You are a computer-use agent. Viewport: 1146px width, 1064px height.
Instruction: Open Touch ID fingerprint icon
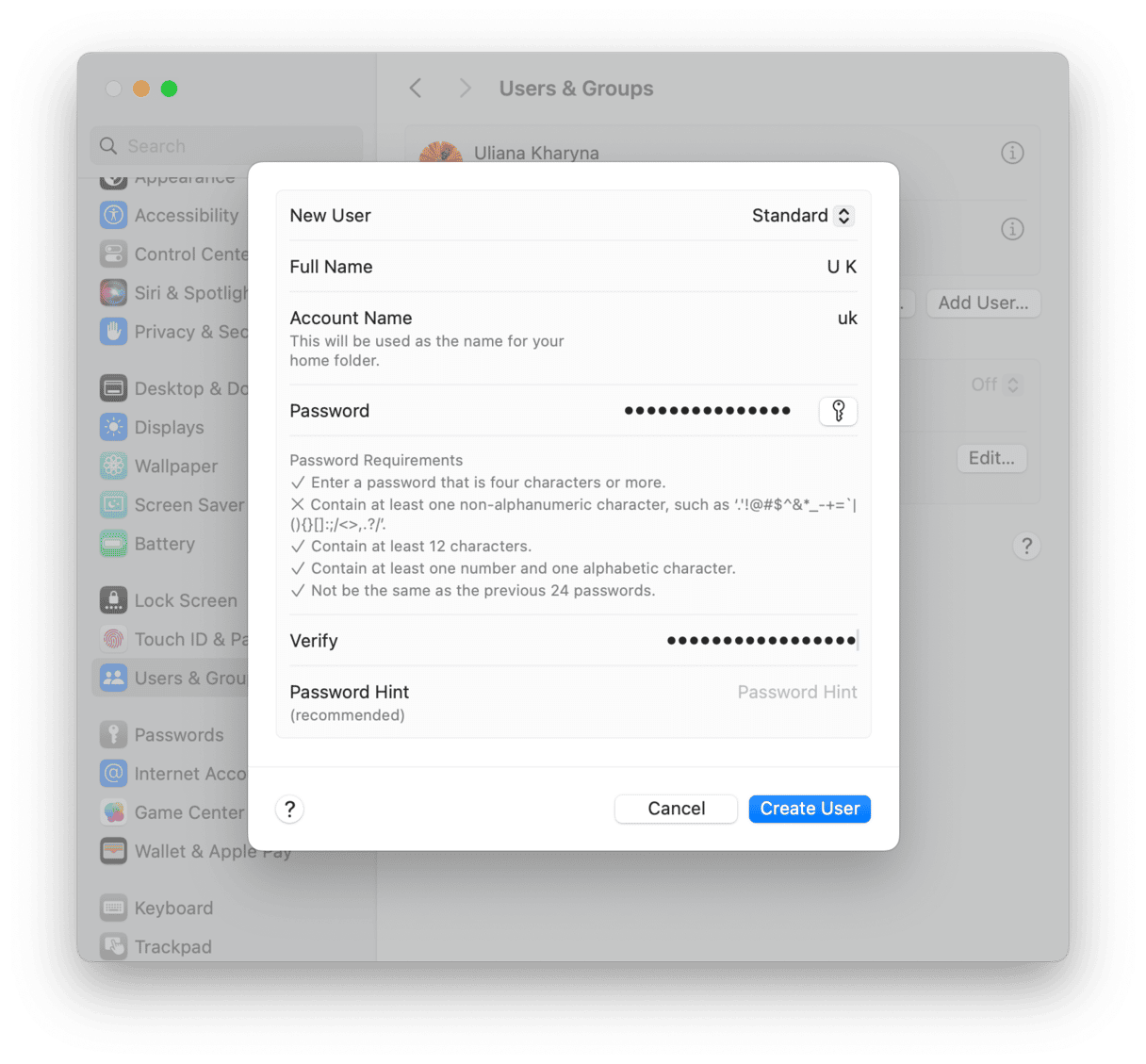coord(113,639)
